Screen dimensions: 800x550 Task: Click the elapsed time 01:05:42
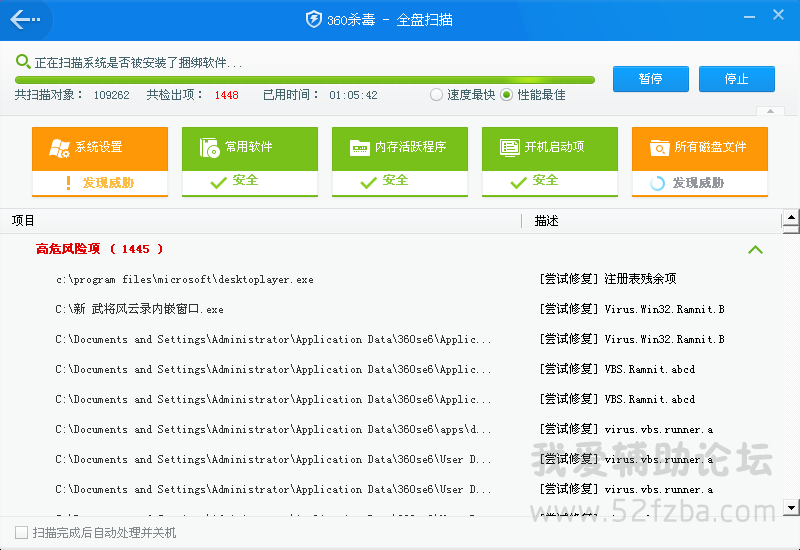point(353,95)
